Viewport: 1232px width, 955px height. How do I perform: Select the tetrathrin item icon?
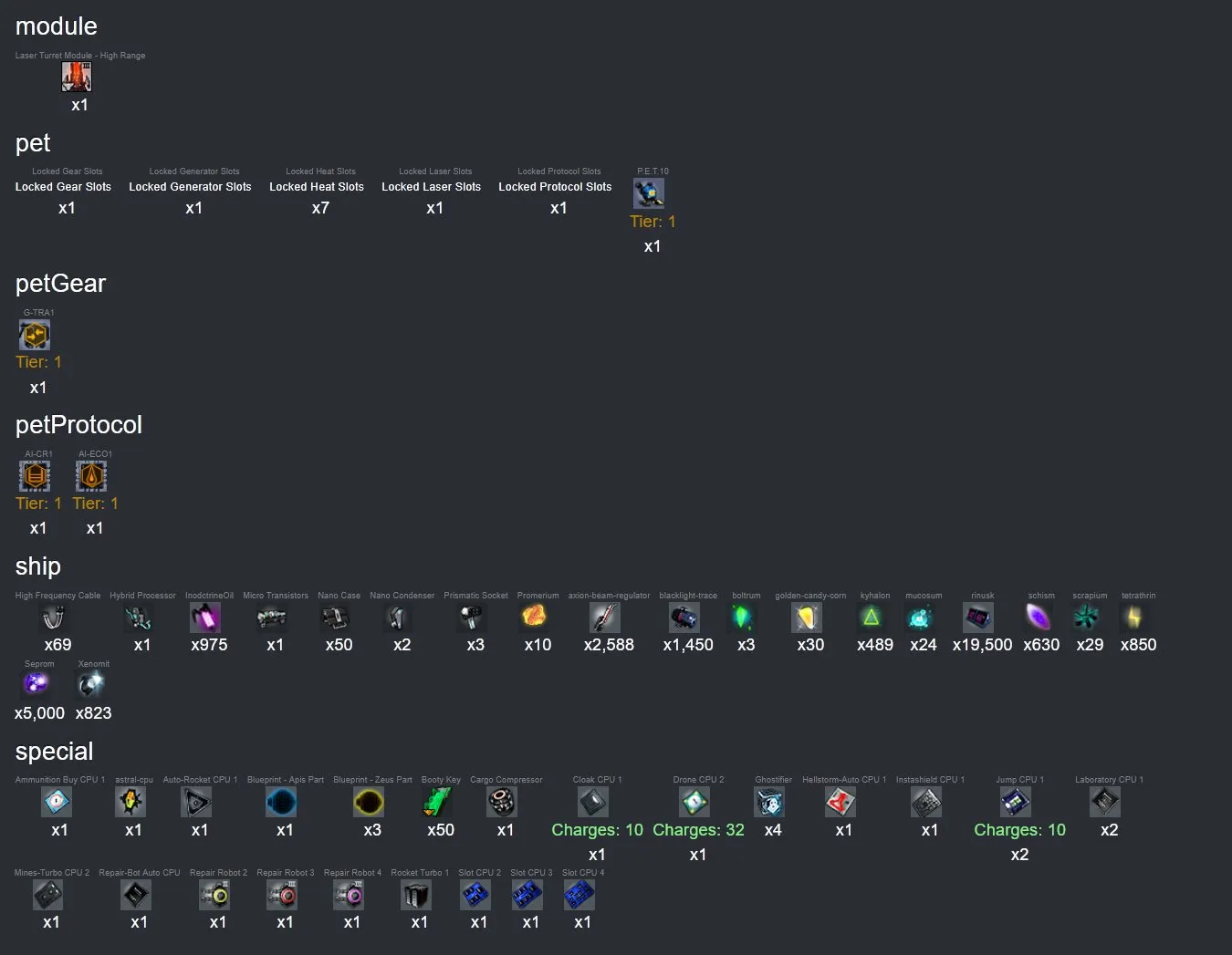[1134, 618]
